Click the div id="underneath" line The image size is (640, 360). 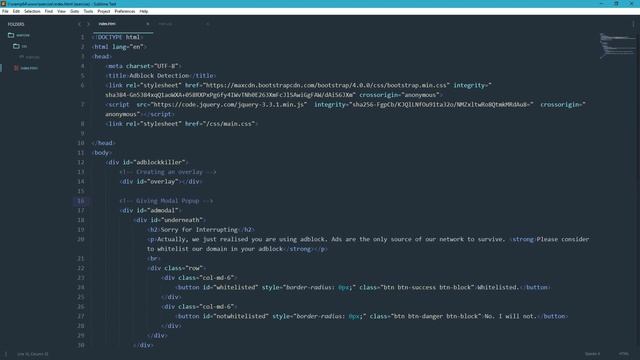(169, 220)
